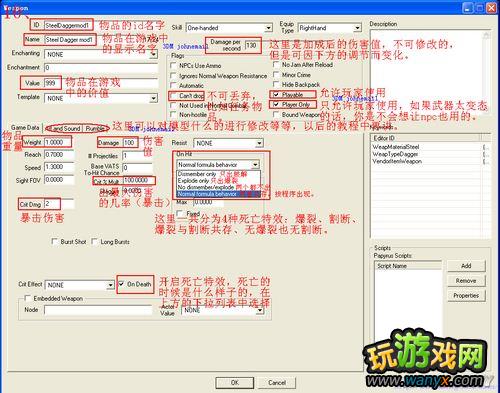The image size is (500, 393).
Task: Click the Cancel button
Action: tap(277, 382)
